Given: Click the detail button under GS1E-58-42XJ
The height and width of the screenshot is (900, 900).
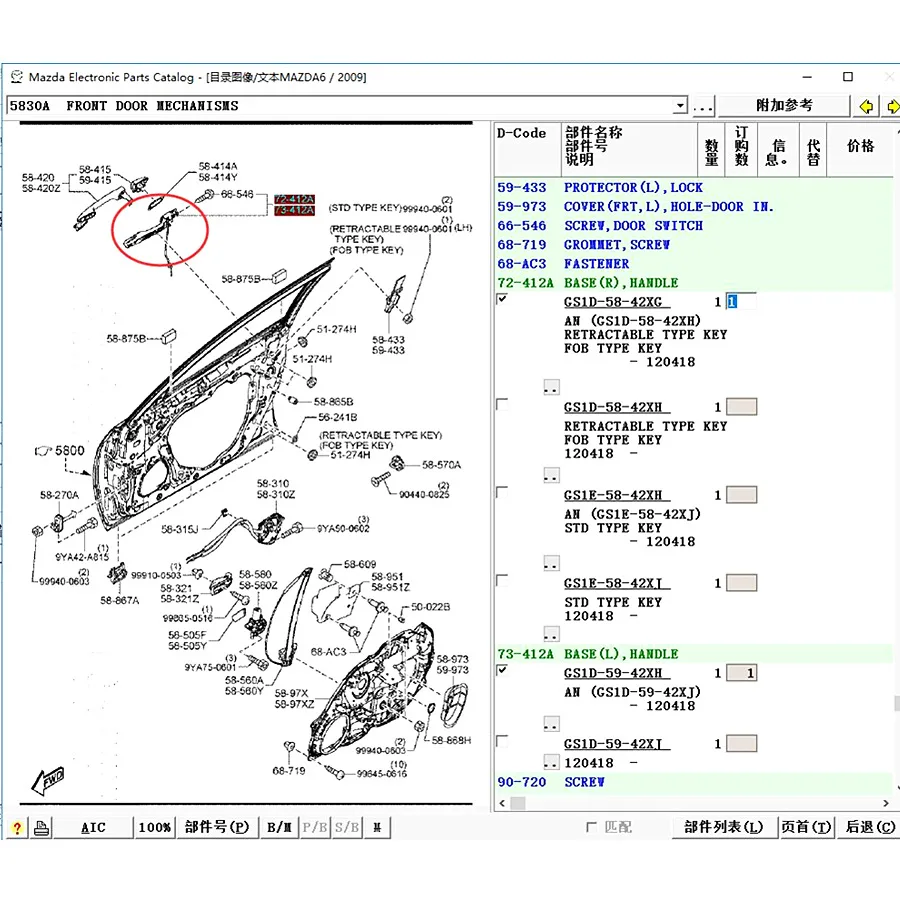Looking at the screenshot, I should point(551,634).
